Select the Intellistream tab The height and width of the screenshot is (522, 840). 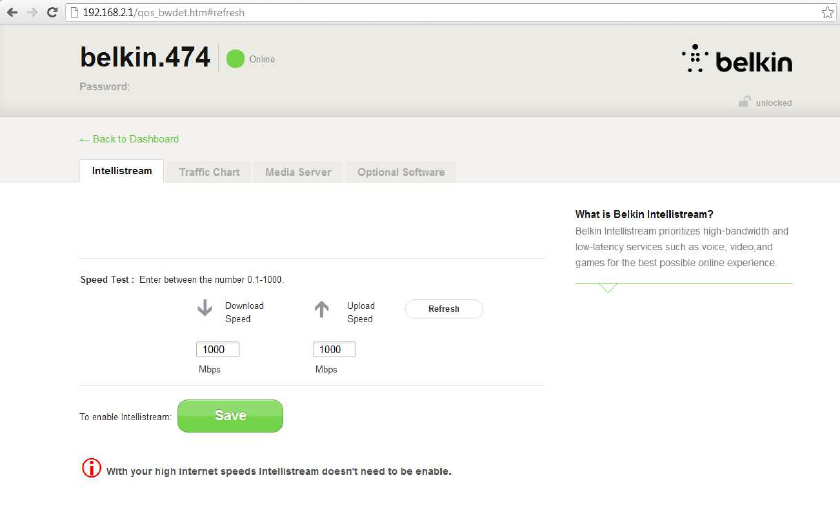point(122,171)
